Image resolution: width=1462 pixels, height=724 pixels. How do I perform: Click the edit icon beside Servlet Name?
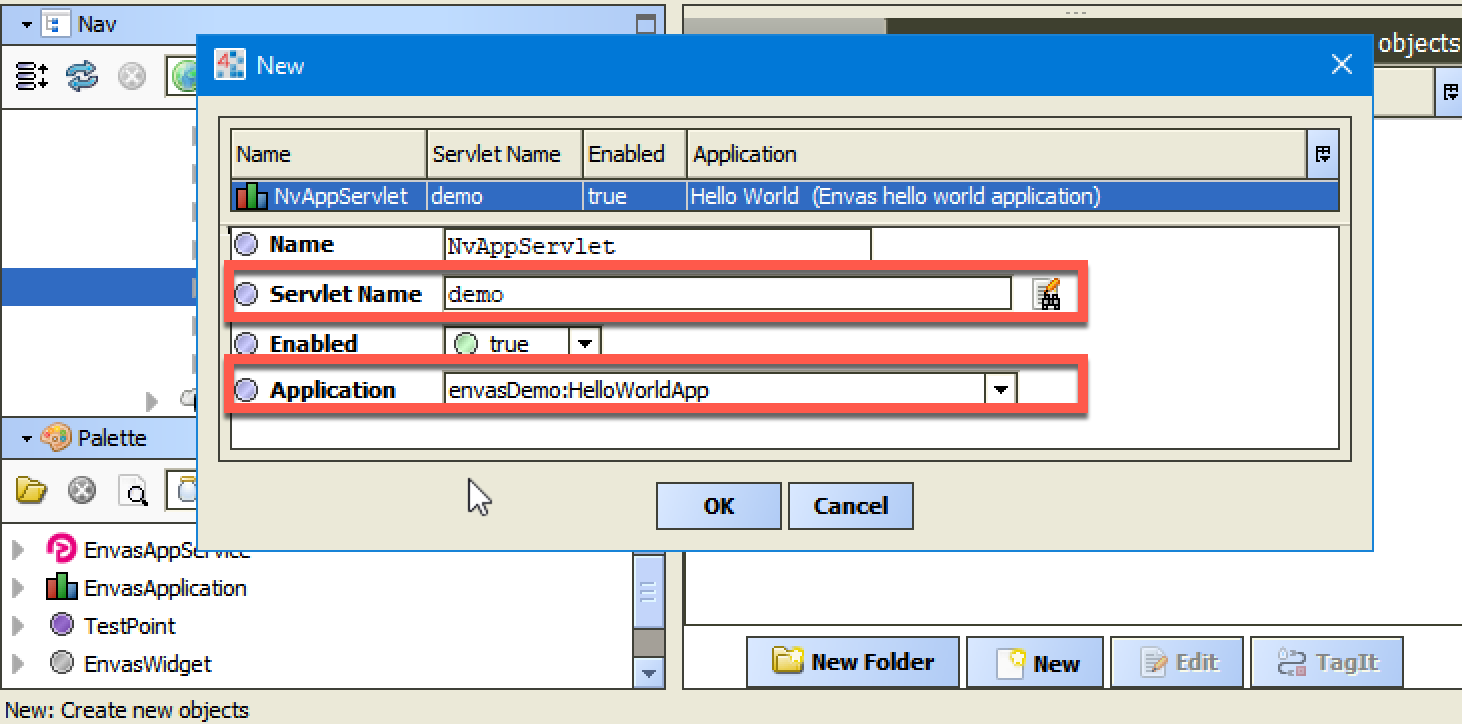(1047, 294)
